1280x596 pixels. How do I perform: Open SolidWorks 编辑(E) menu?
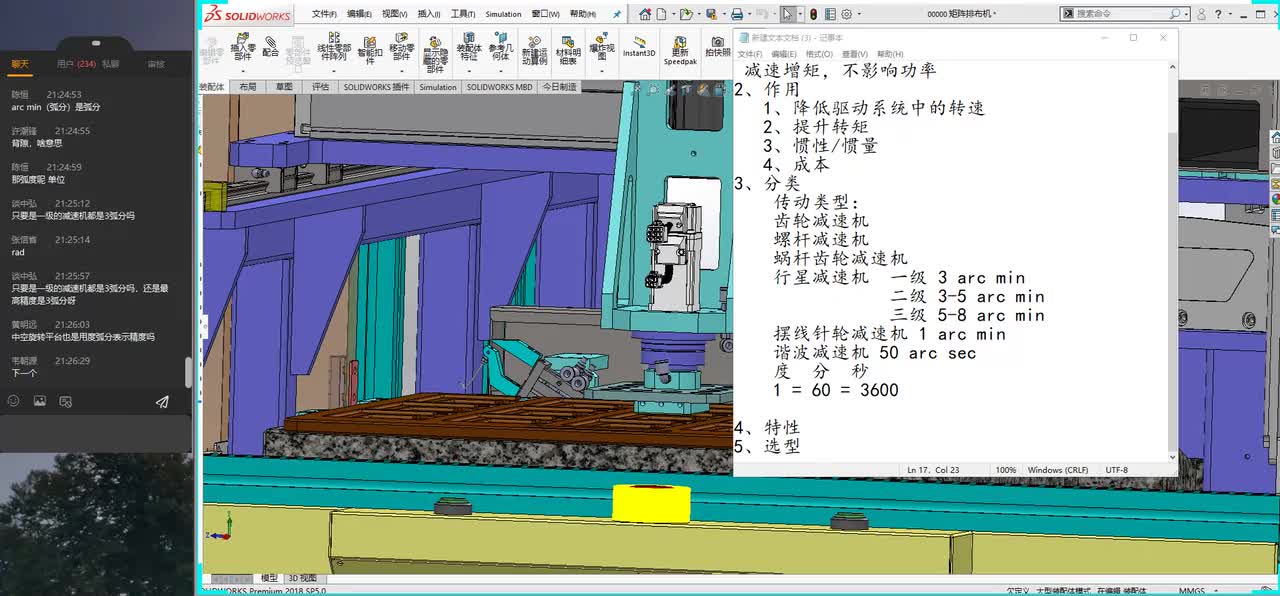coord(359,14)
